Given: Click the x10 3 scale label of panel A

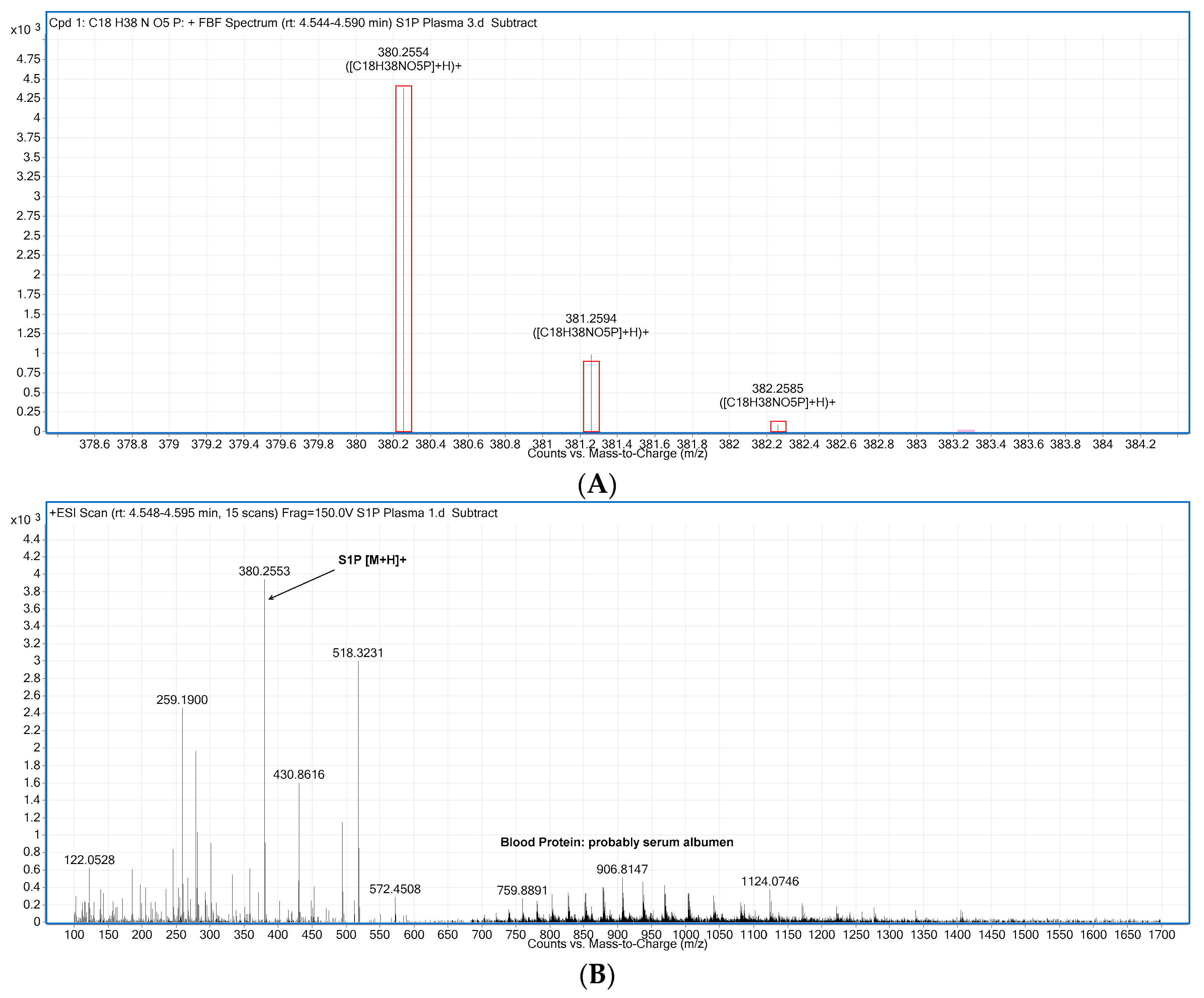Looking at the screenshot, I should click(x=25, y=29).
